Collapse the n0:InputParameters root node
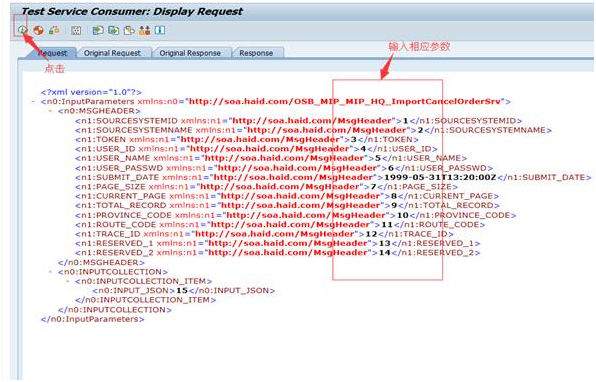Viewport: 596px width, 382px height. pos(33,101)
